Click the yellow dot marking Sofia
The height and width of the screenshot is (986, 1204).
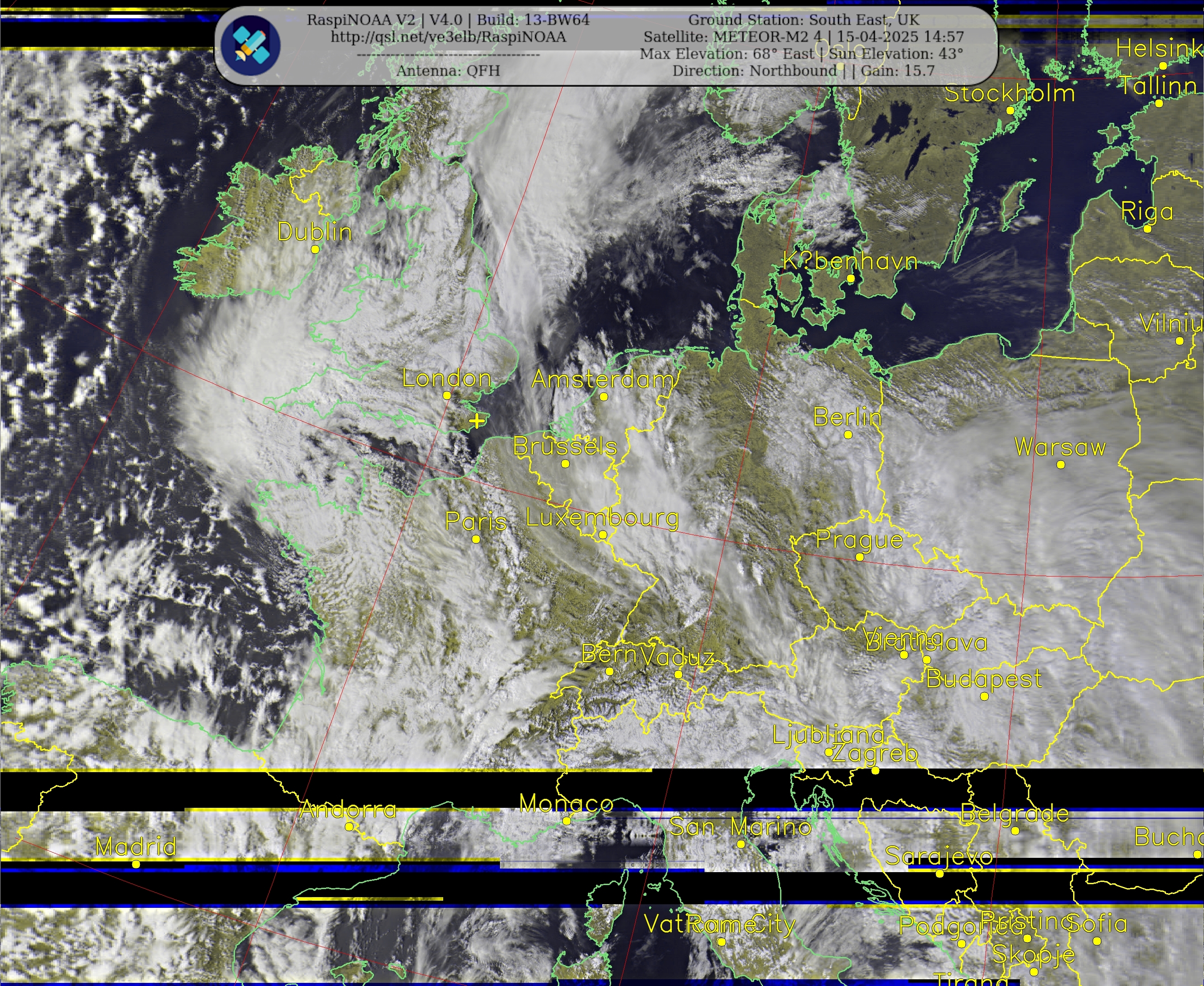point(1097,941)
